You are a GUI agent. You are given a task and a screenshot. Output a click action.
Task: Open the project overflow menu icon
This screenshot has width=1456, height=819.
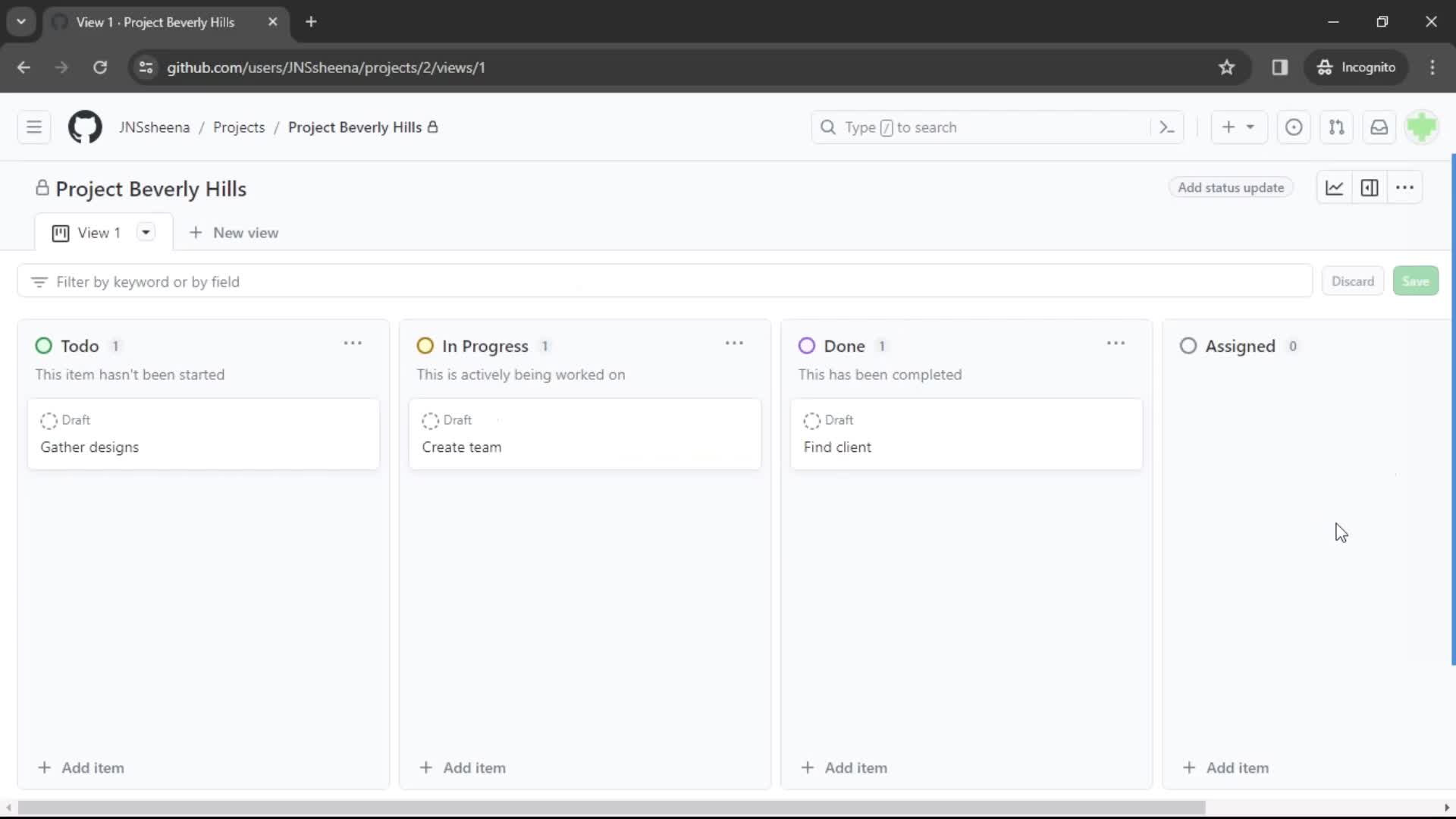tap(1405, 188)
